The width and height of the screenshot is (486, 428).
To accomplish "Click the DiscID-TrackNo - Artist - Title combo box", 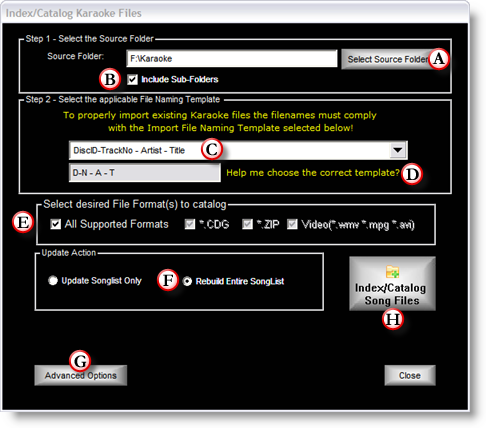I will (x=238, y=150).
